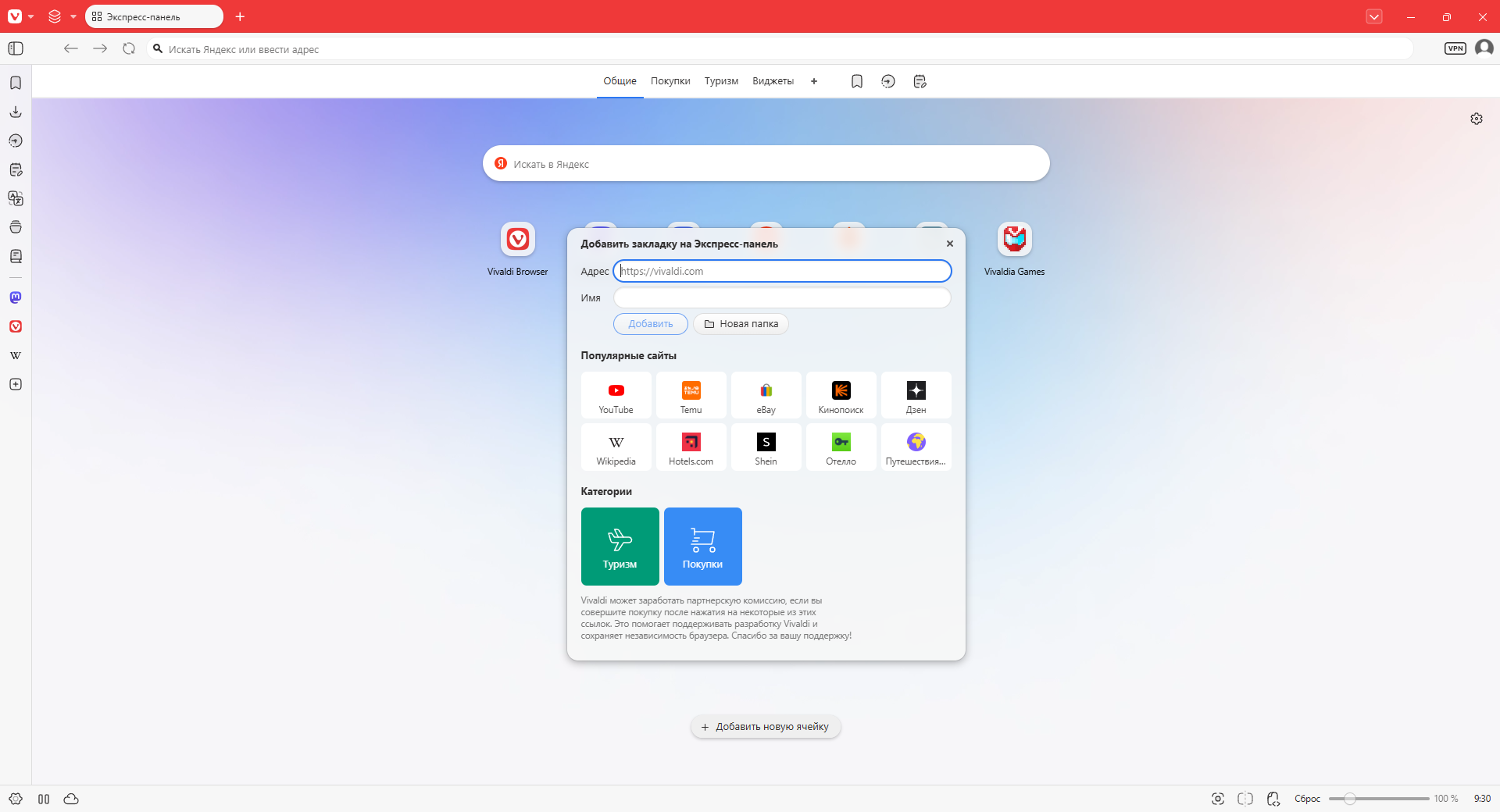This screenshot has width=1500, height=812.
Task: Capture page with camera icon
Action: point(1218,799)
